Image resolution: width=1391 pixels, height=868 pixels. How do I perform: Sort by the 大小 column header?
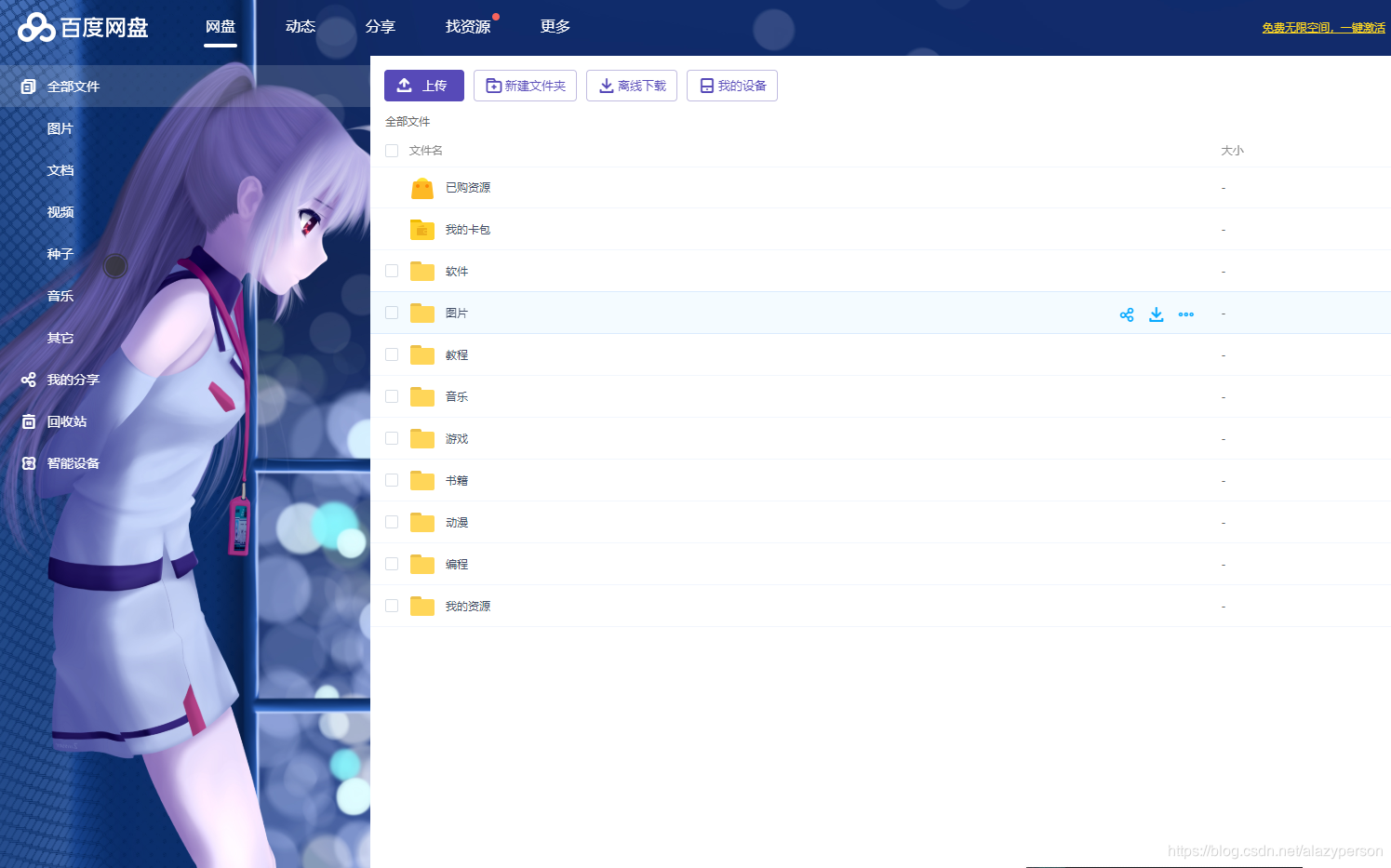(x=1232, y=151)
